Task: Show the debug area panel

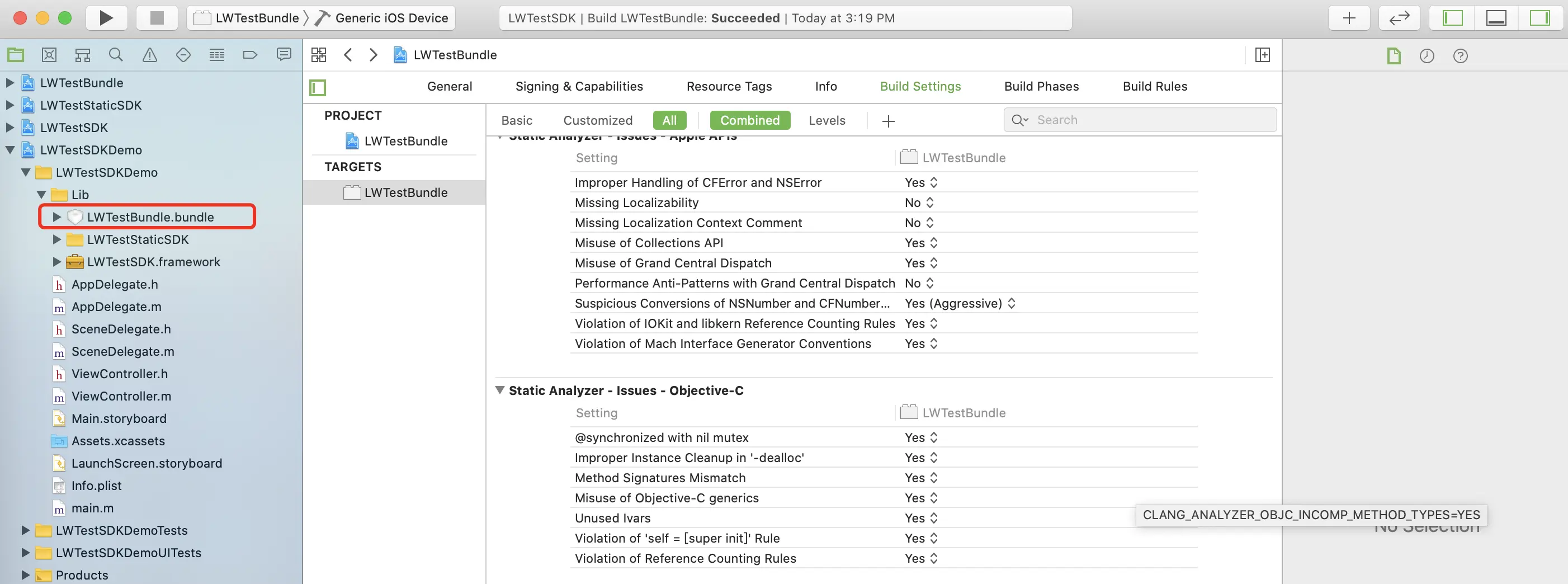Action: (x=1496, y=18)
